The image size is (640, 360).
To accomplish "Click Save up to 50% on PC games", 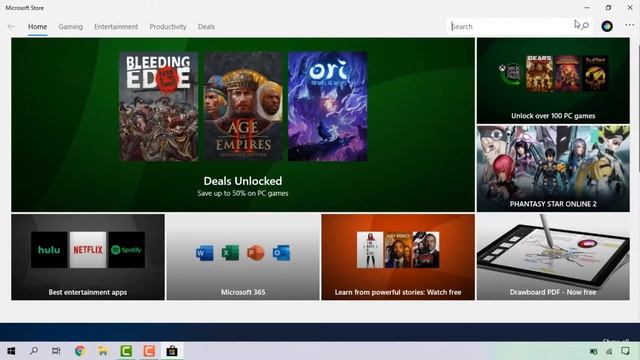I will (x=243, y=193).
